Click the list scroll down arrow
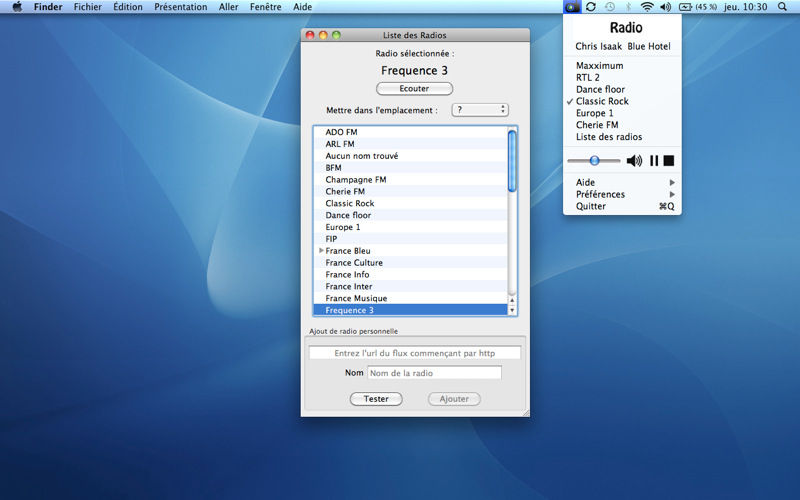 coord(512,310)
